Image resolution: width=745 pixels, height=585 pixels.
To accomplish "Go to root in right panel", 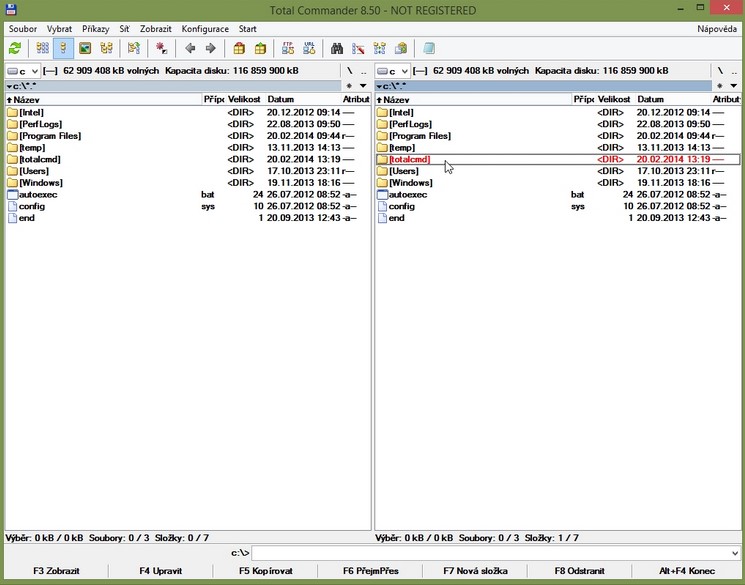I will tap(720, 71).
